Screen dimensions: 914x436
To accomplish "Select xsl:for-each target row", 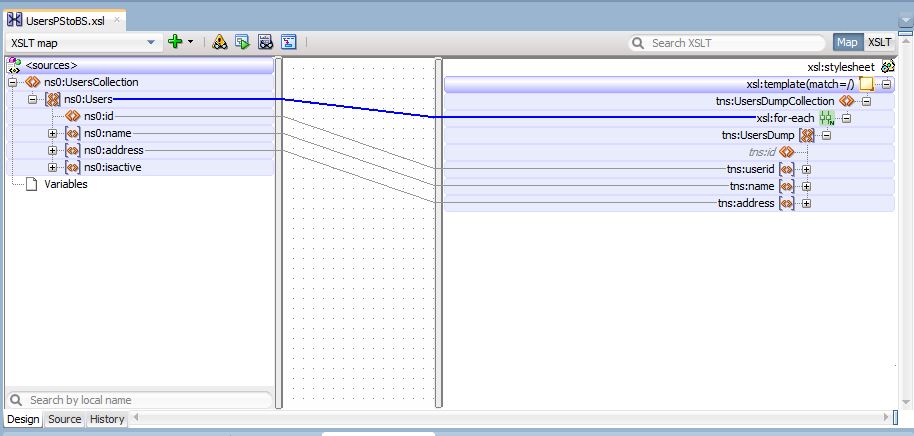I will pos(669,118).
